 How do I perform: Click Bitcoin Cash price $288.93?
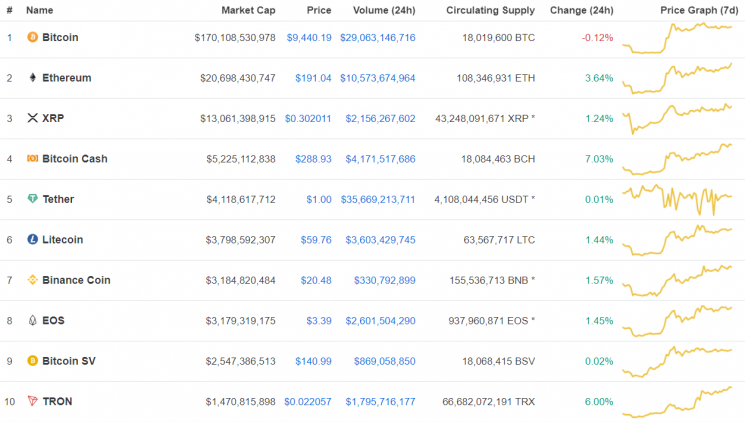[x=313, y=159]
